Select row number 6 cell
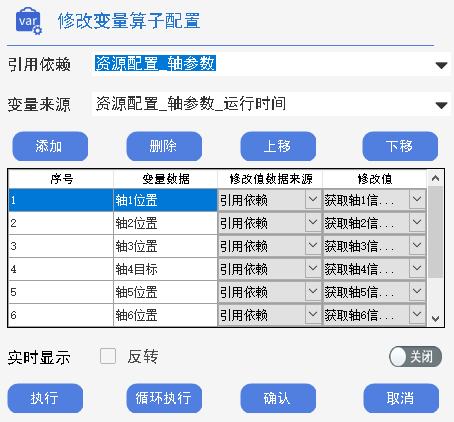Image resolution: width=454 pixels, height=422 pixels. point(61,315)
